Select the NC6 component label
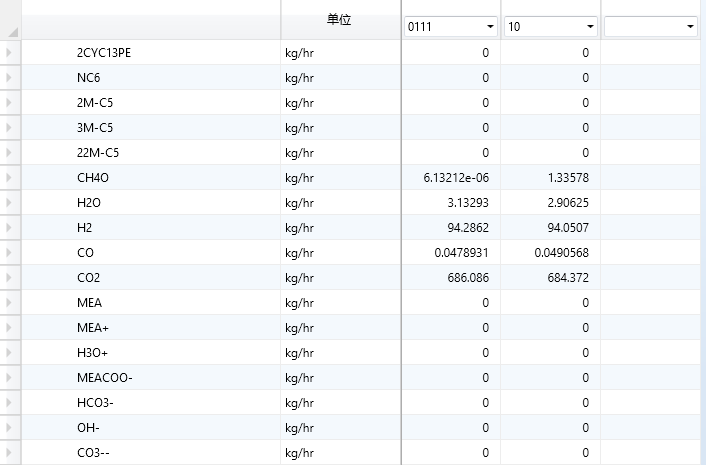 coord(86,78)
